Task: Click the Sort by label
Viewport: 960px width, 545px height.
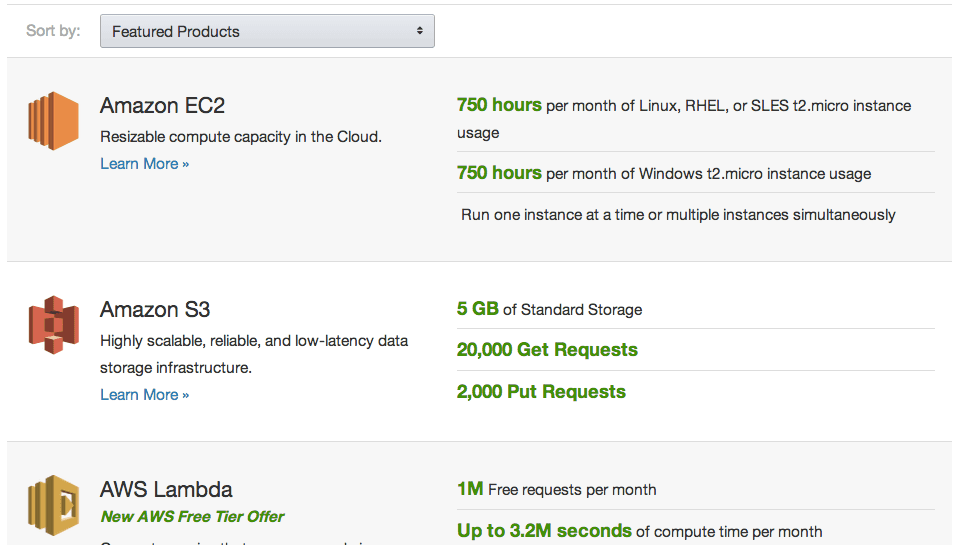Action: click(x=53, y=31)
